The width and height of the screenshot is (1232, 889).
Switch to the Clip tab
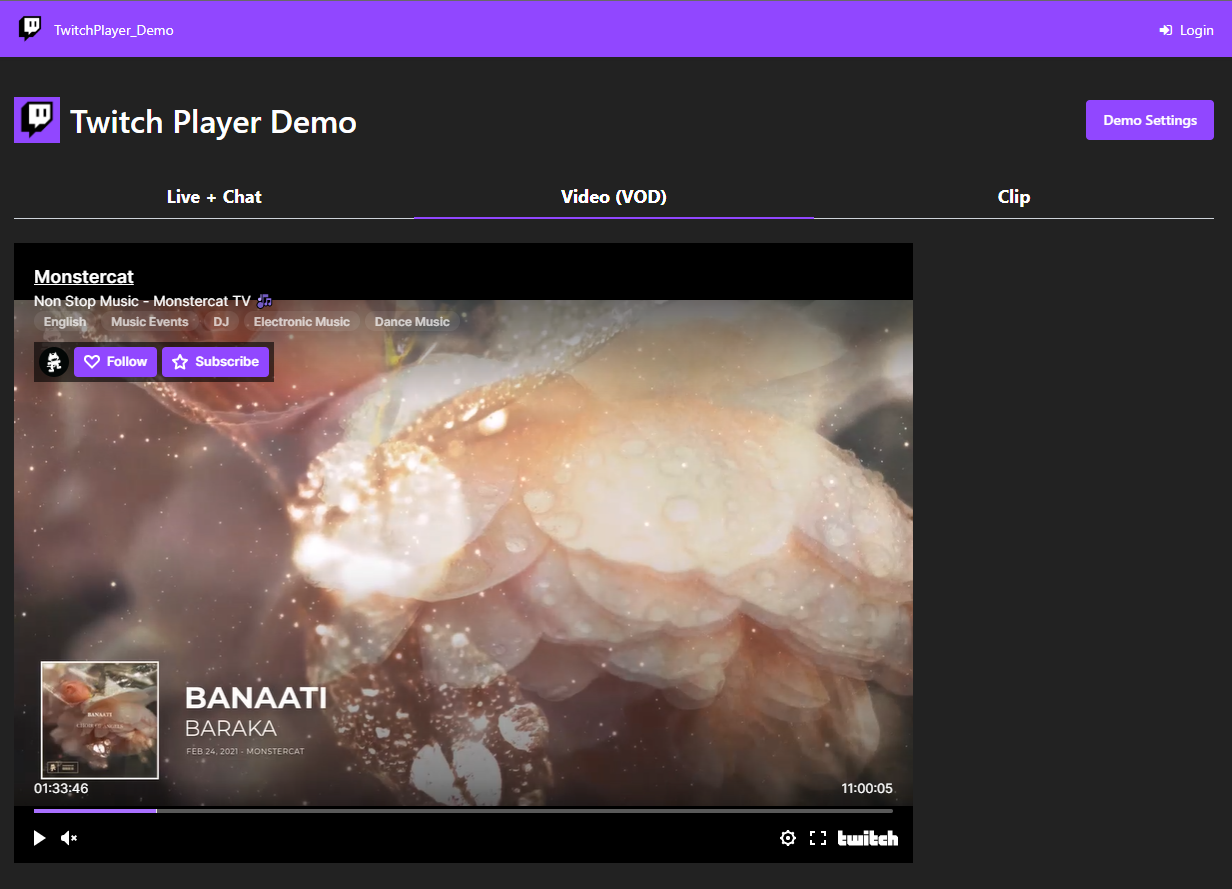click(1014, 197)
